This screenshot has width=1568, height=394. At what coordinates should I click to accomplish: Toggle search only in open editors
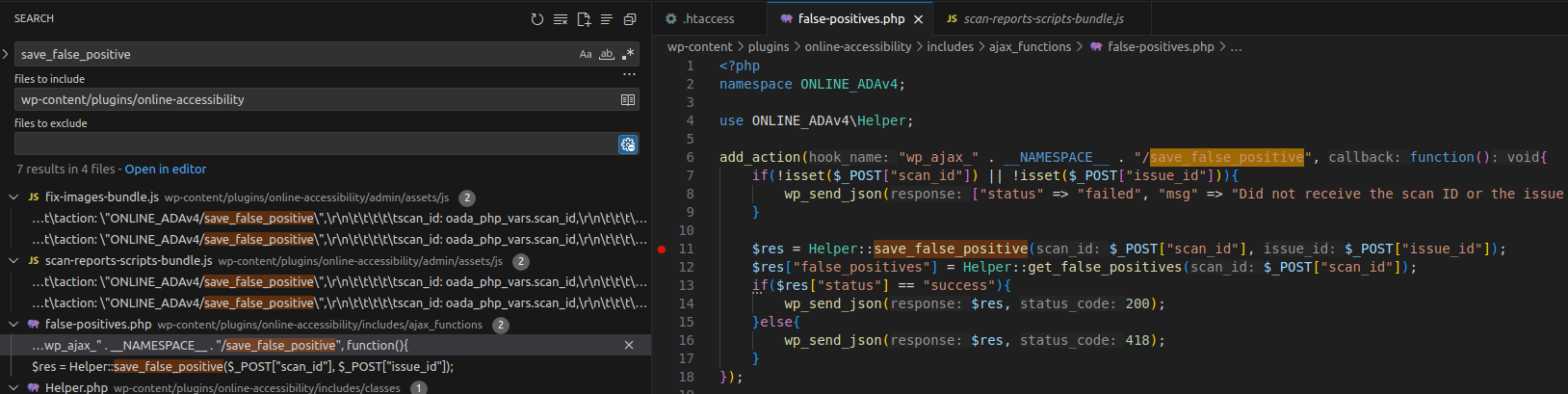(628, 100)
